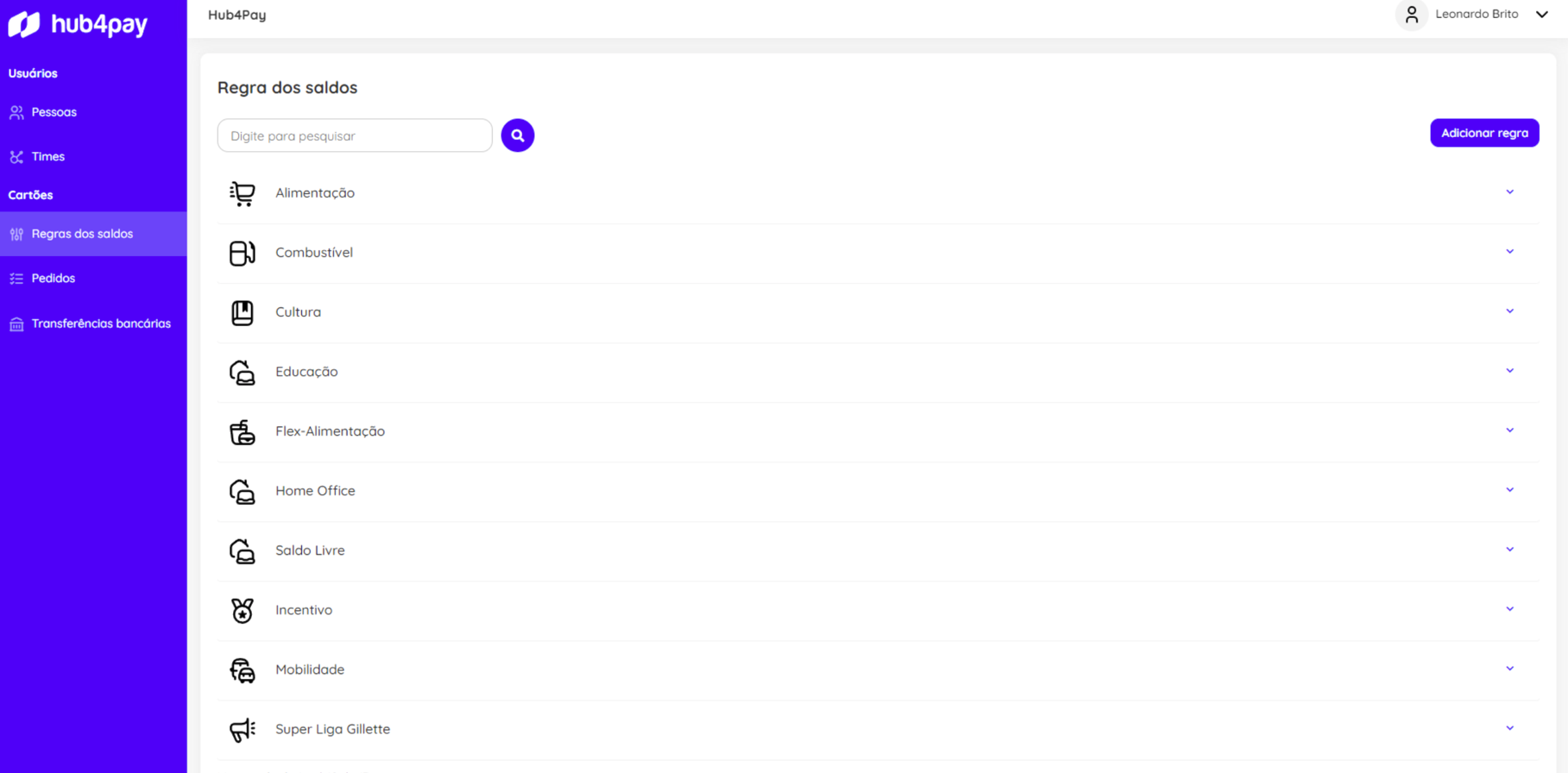Image resolution: width=1568 pixels, height=773 pixels.
Task: Click the user avatar icon
Action: click(x=1412, y=15)
